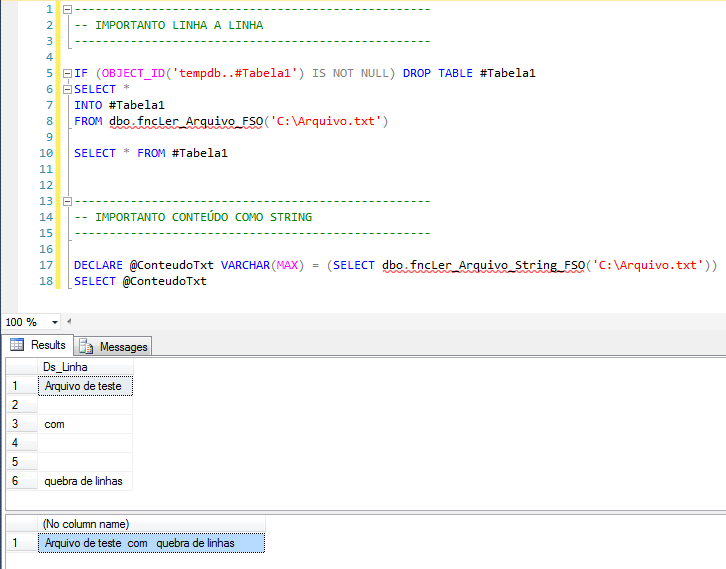Click on 'DROP TABLE' keywords at line 5

click(438, 73)
